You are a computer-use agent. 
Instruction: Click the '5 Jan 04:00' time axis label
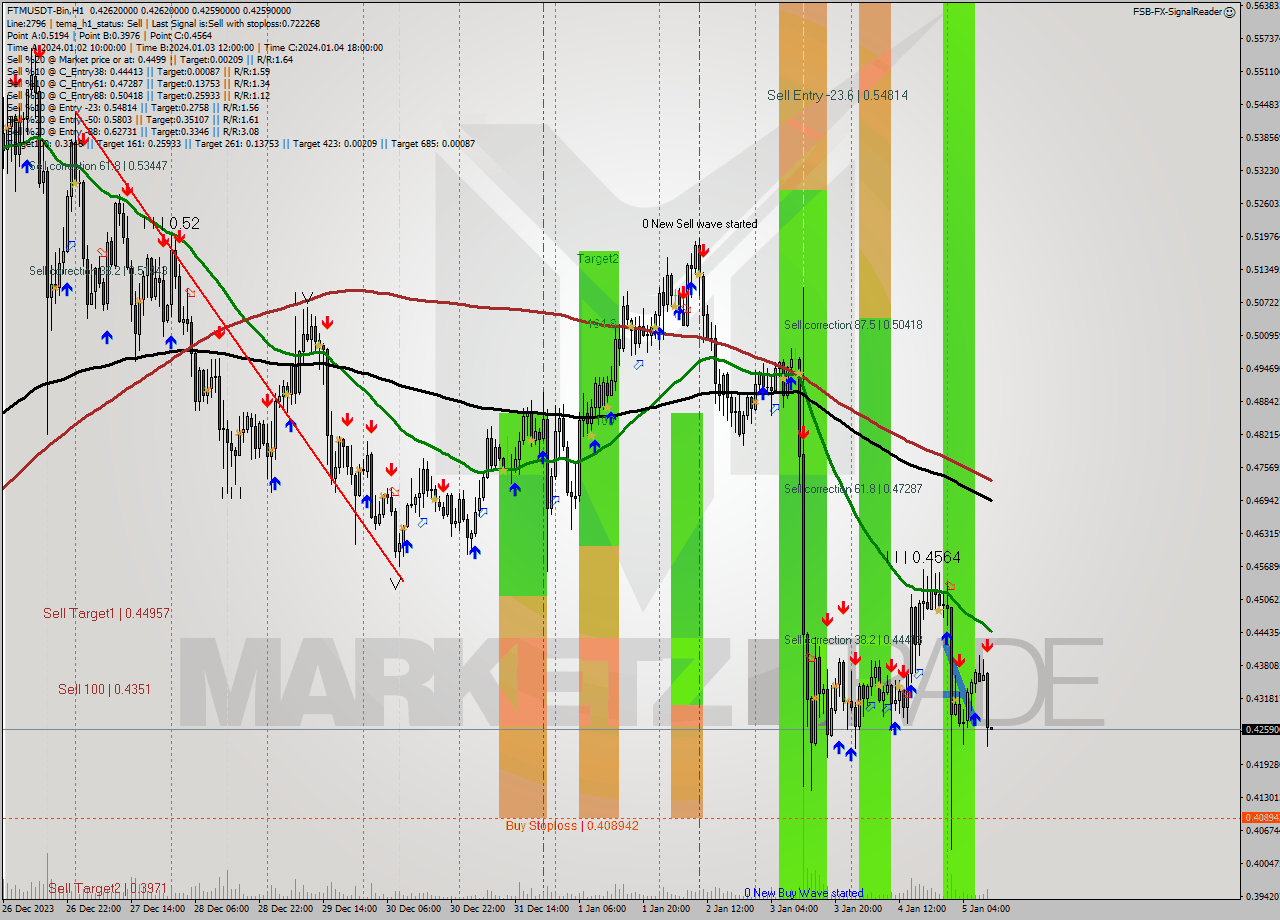tap(986, 909)
